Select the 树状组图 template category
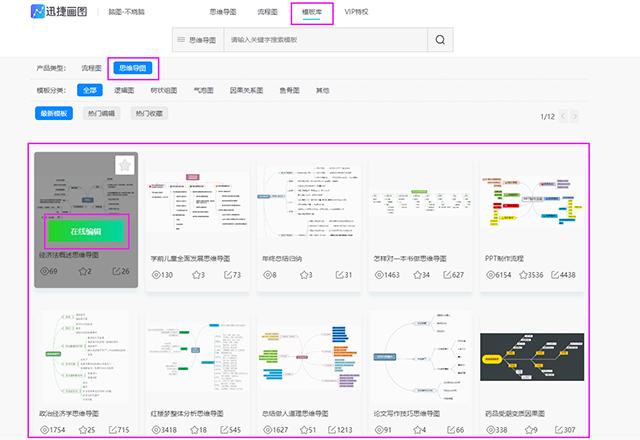640x440 pixels. click(x=164, y=90)
